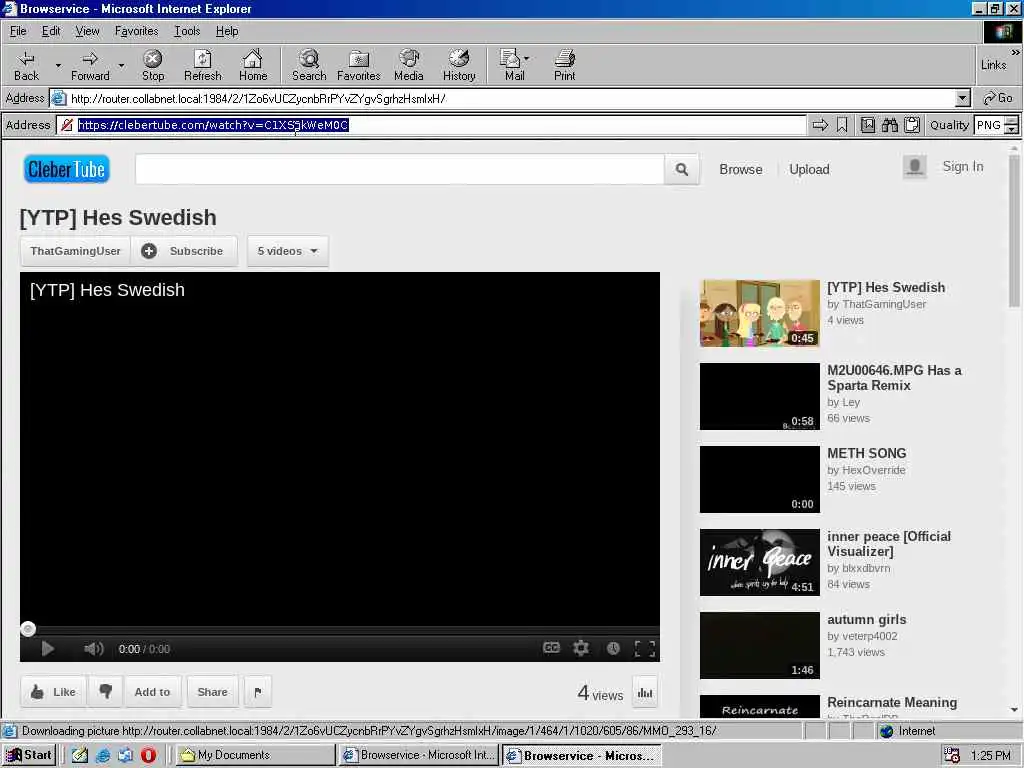Toggle closed captions in the player
Screen dimensions: 1024x768
coord(551,648)
